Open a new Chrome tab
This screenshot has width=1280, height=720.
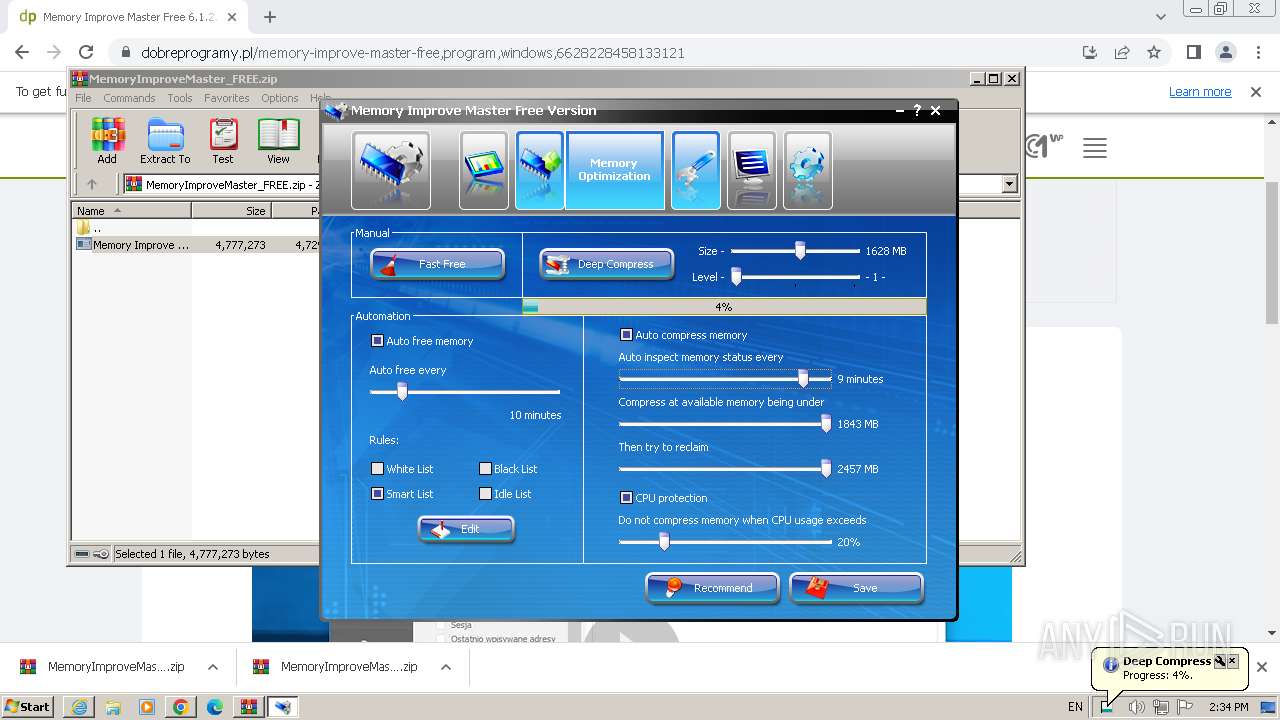270,17
